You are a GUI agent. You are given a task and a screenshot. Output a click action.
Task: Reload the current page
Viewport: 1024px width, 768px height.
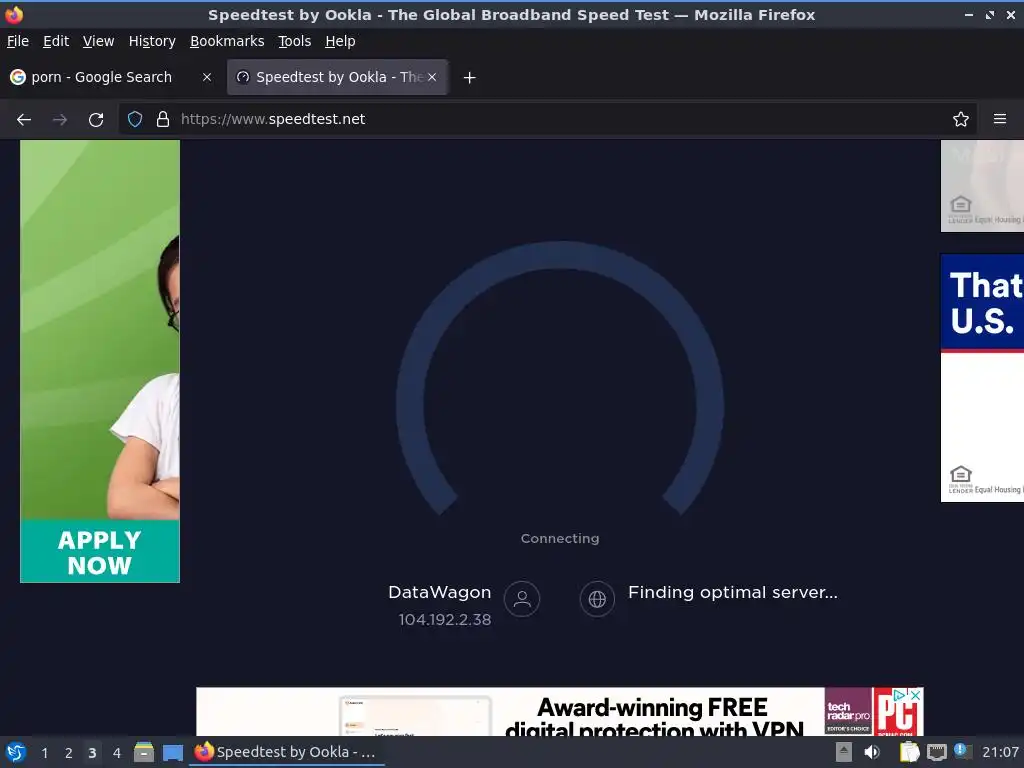click(x=96, y=120)
